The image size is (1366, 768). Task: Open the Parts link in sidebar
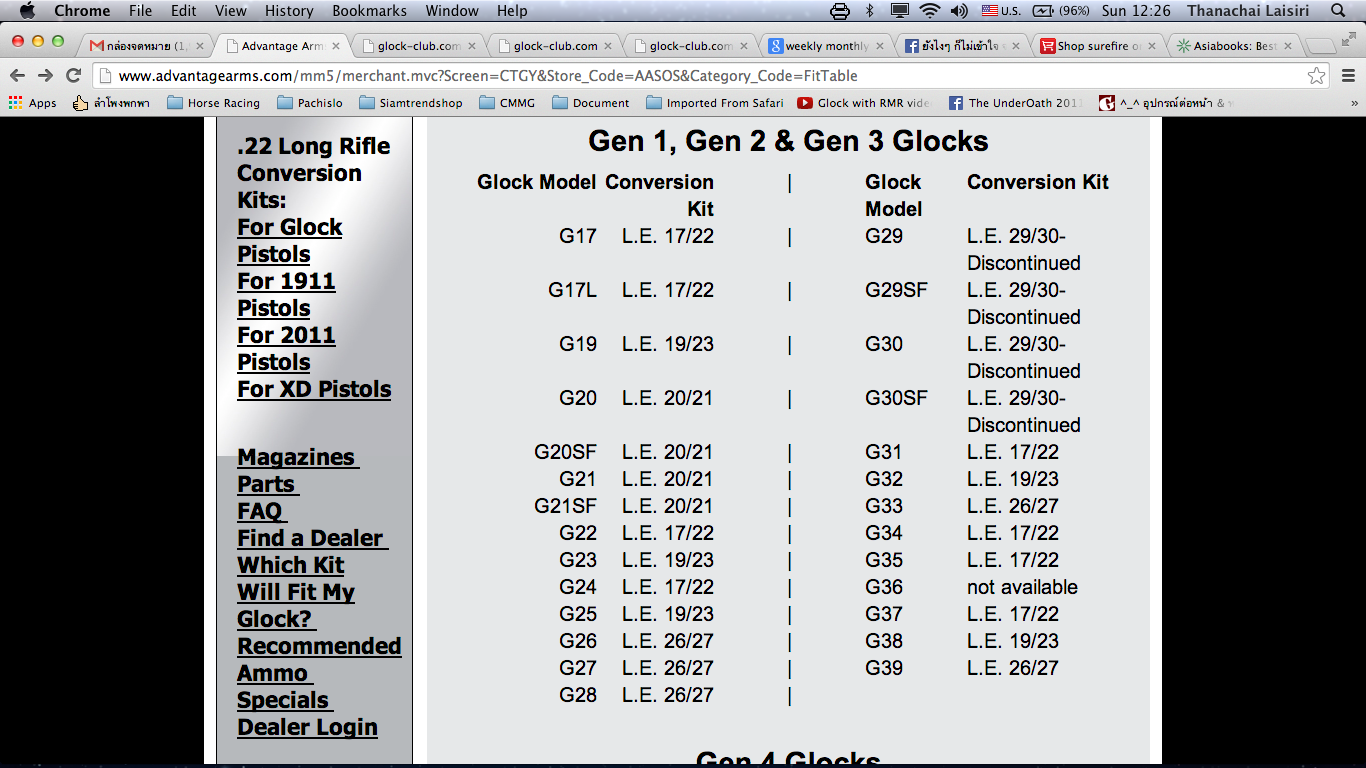pyautogui.click(x=266, y=484)
